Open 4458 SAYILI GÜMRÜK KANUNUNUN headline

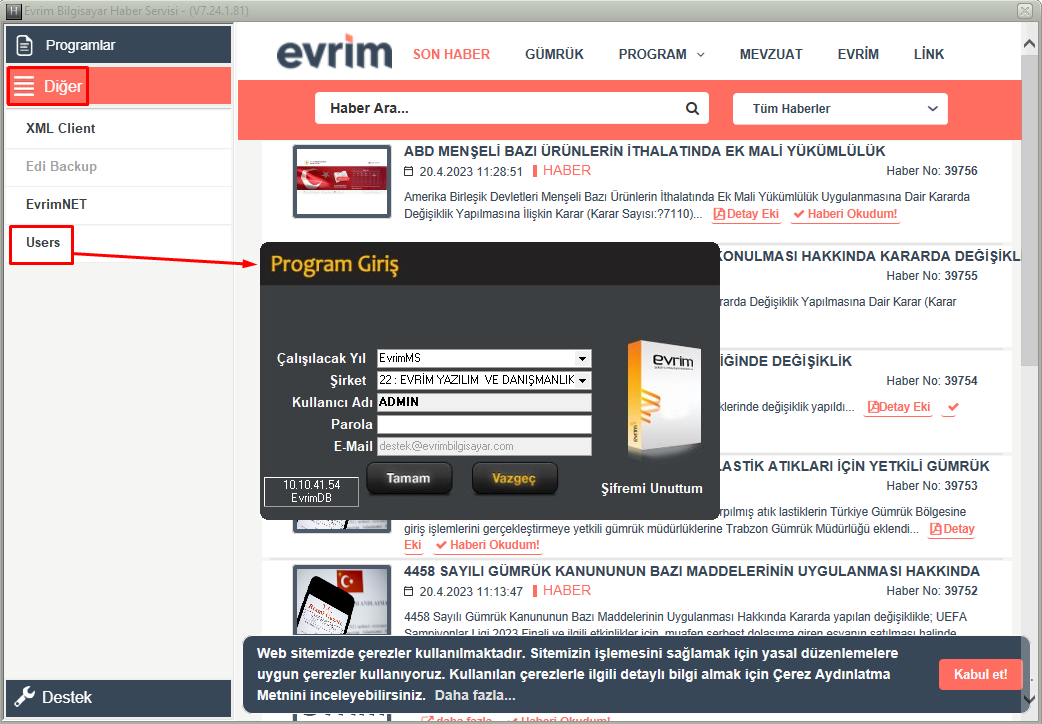click(692, 571)
